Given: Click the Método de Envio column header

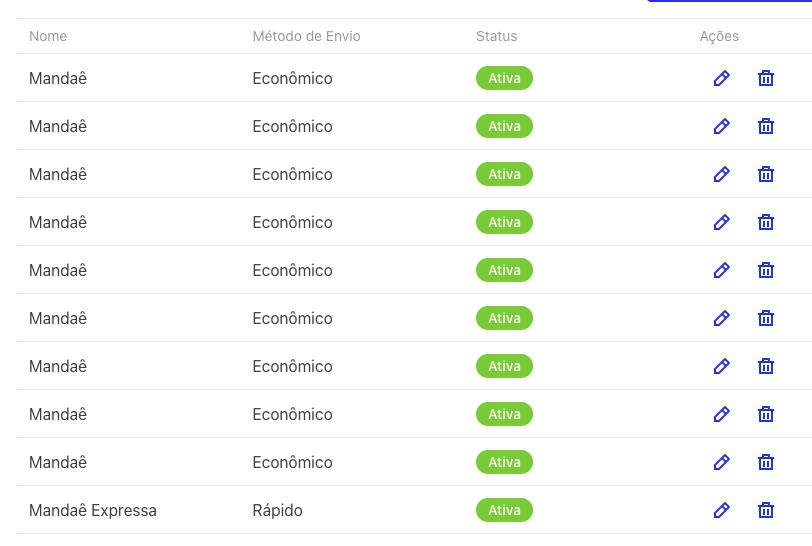Looking at the screenshot, I should coord(307,36).
